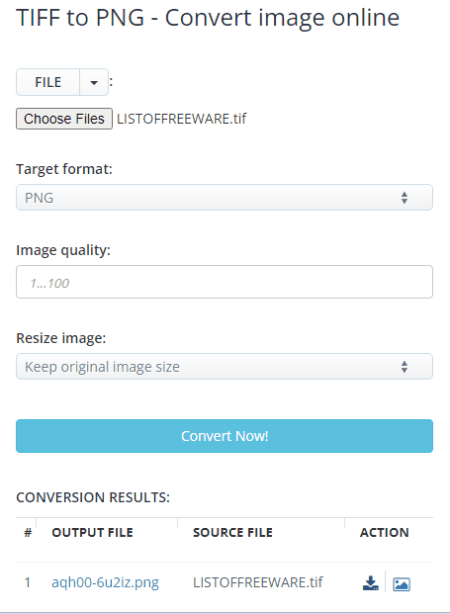Download the converted aqh00-6u2iz.png file
The height and width of the screenshot is (614, 450).
click(x=370, y=583)
